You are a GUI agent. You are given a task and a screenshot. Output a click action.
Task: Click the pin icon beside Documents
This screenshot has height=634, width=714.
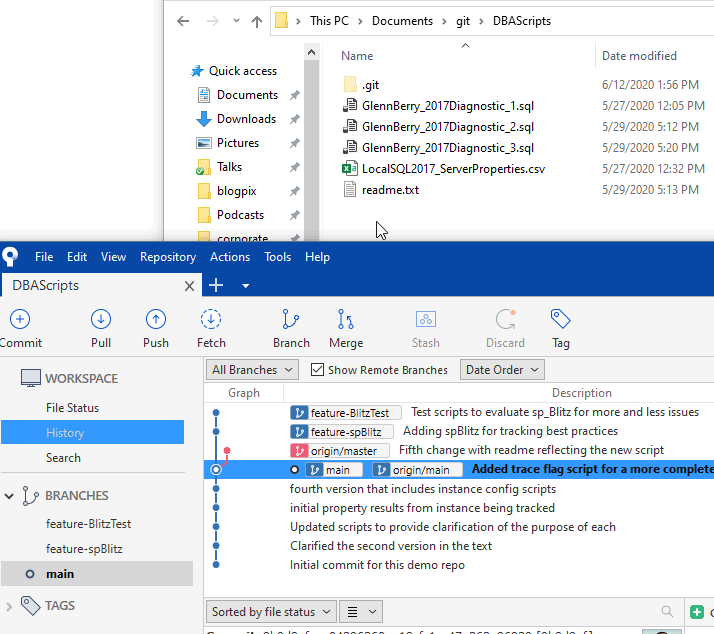[x=295, y=95]
